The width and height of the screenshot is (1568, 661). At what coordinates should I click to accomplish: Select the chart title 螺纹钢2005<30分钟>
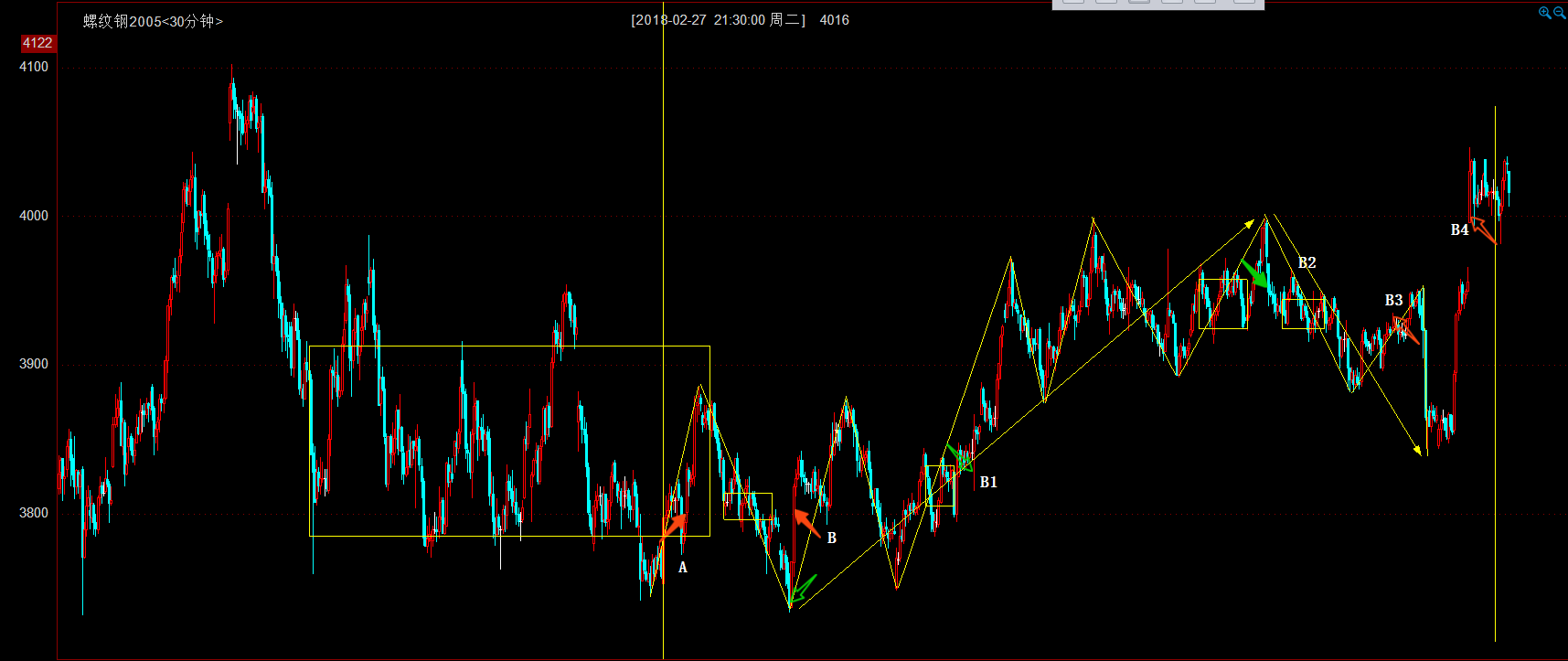coord(153,21)
